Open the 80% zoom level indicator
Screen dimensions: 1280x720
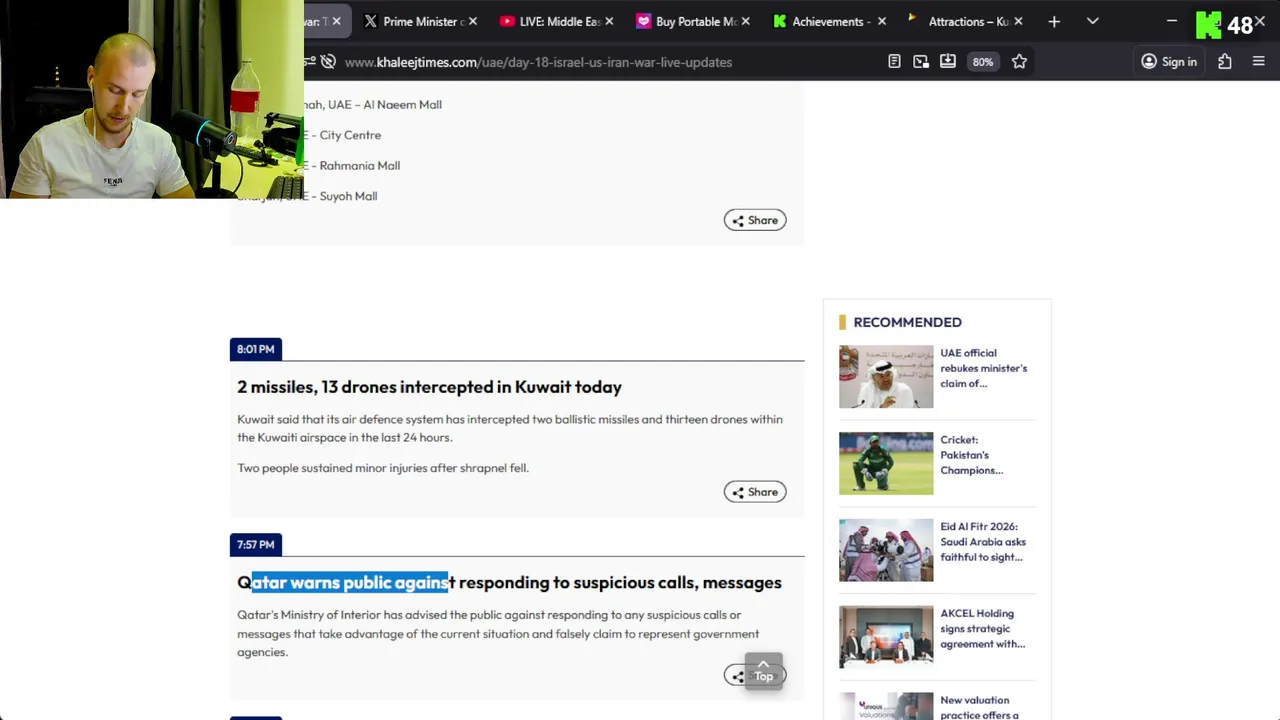click(x=983, y=62)
